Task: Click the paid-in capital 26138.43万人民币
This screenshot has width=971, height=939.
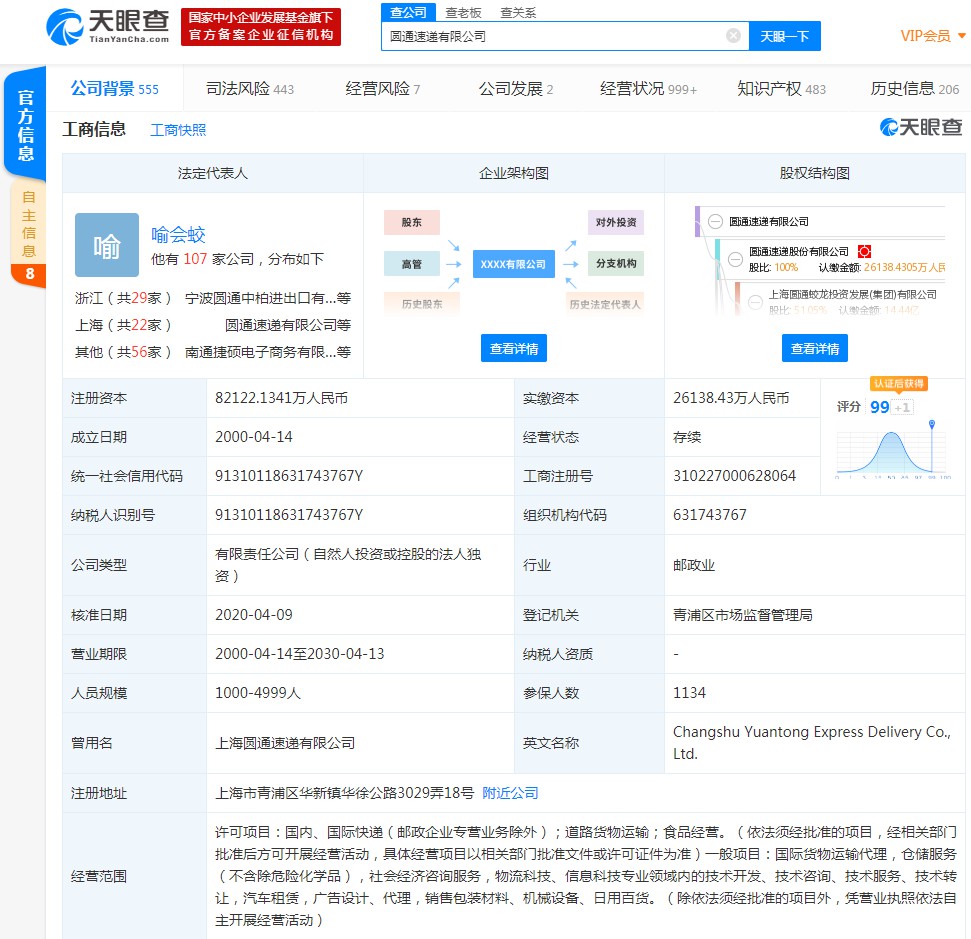Action: pos(731,398)
